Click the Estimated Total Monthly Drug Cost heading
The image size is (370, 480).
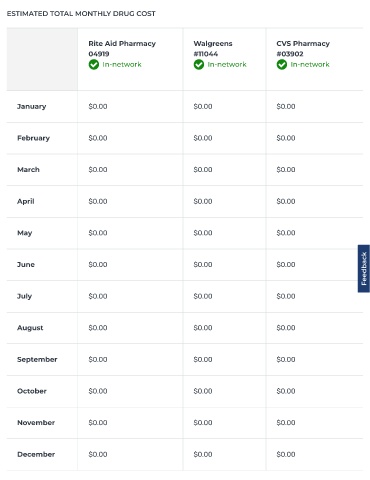click(x=81, y=14)
